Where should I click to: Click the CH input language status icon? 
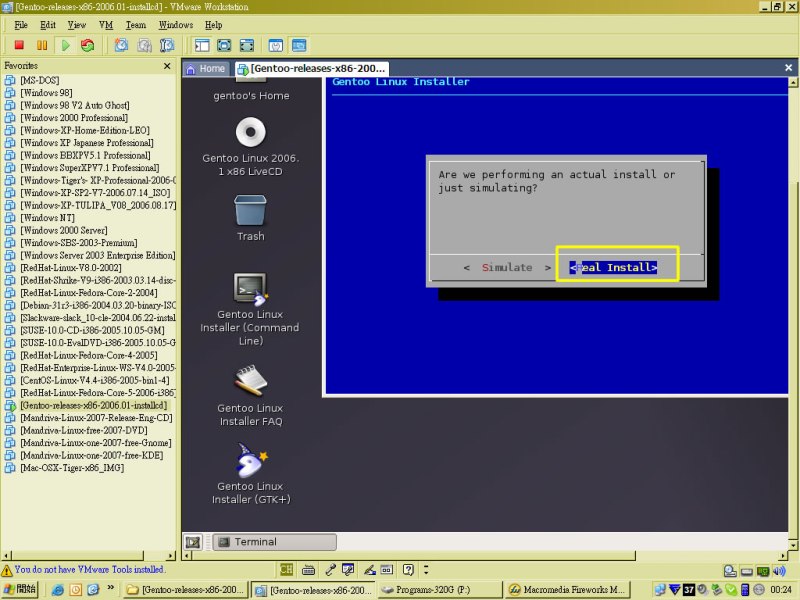287,569
